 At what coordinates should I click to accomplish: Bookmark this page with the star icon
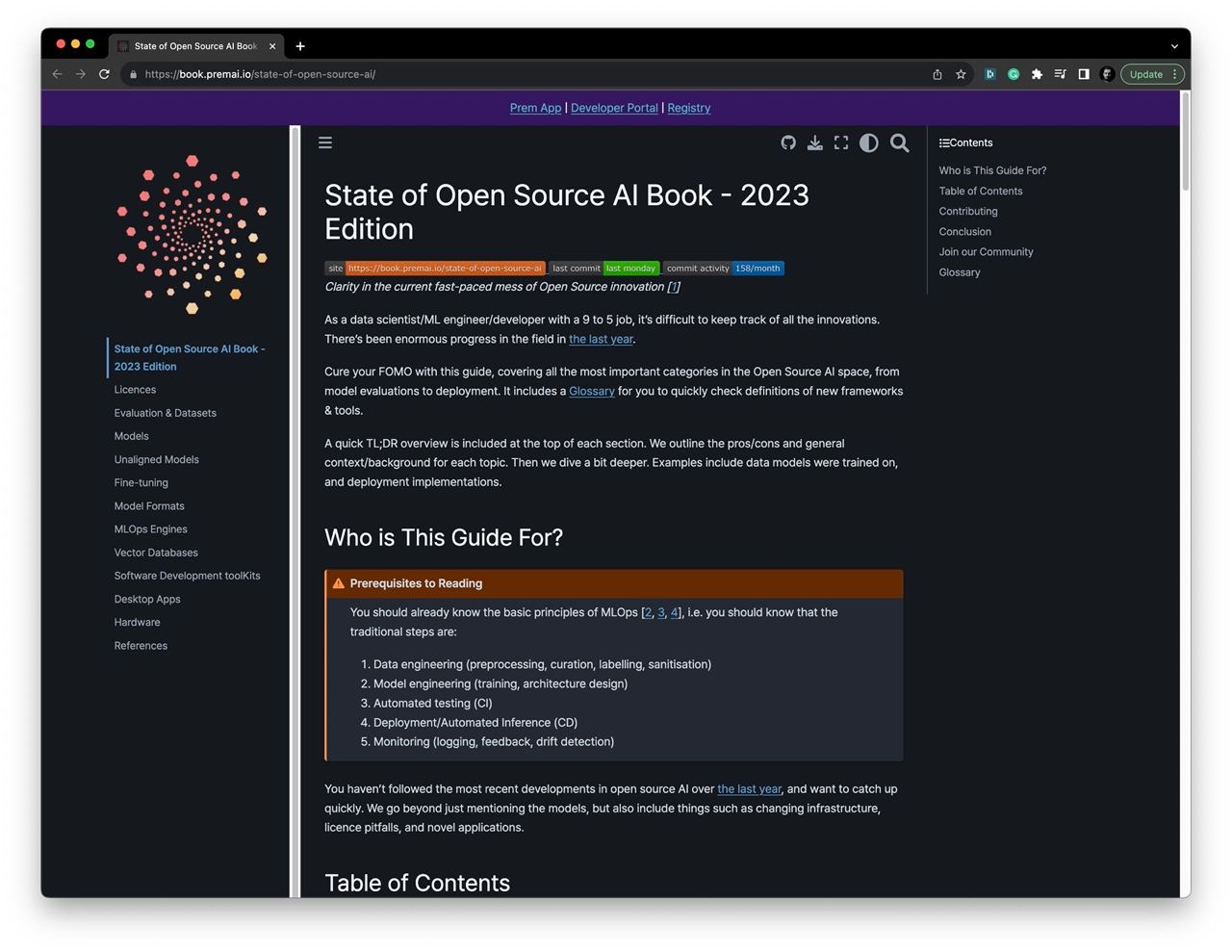961,74
